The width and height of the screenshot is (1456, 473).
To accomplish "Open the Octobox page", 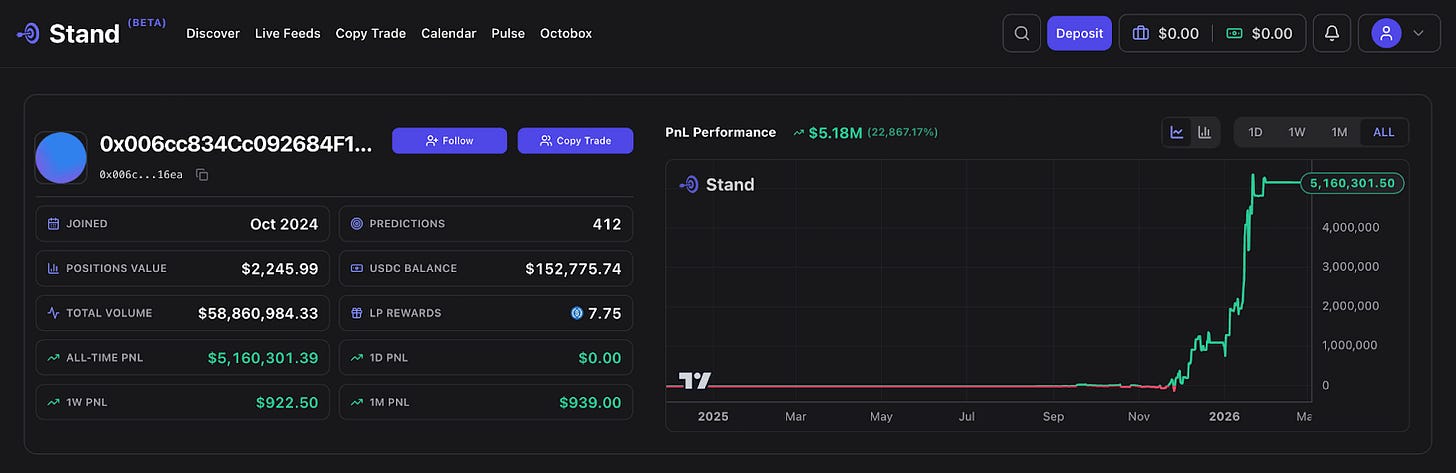I will click(x=566, y=33).
